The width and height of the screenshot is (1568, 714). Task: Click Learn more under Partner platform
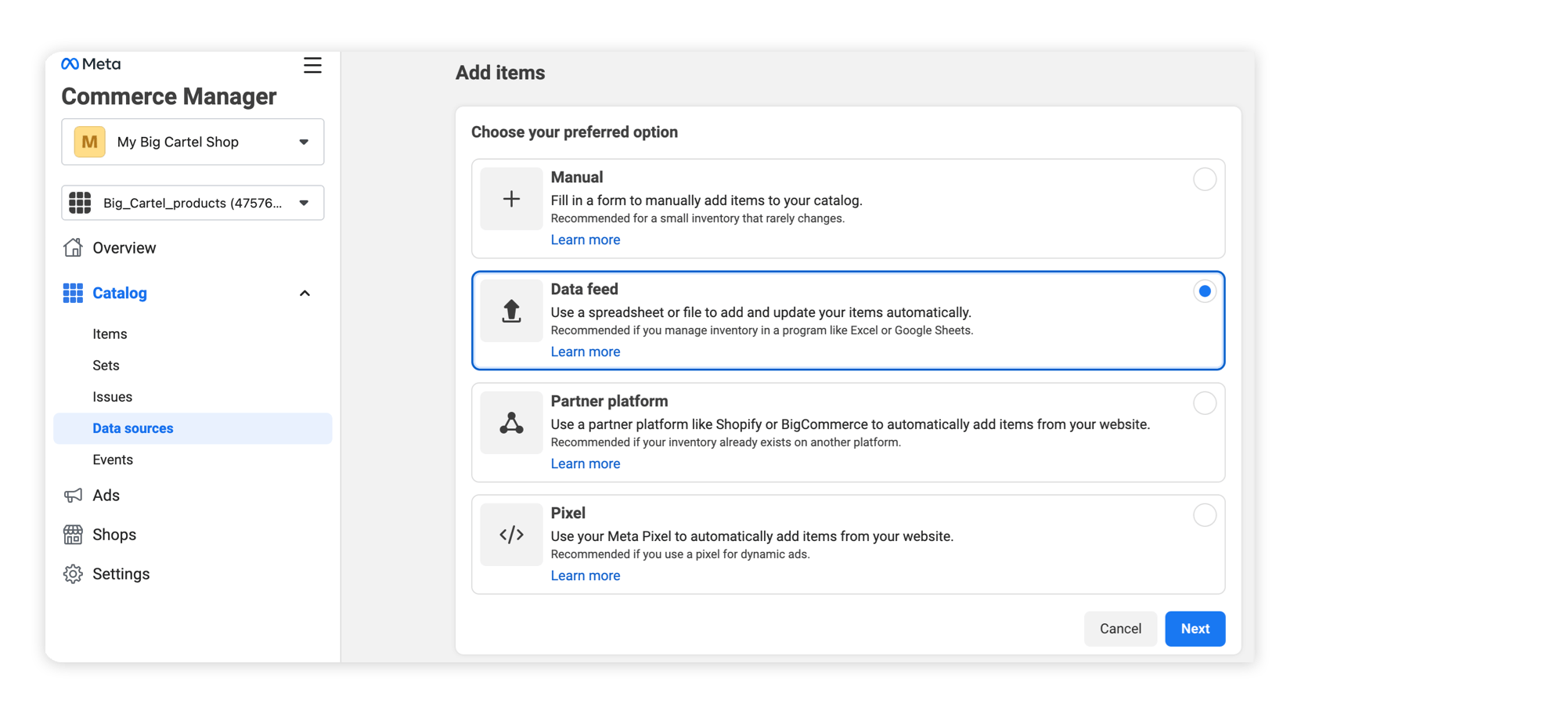[x=585, y=463]
